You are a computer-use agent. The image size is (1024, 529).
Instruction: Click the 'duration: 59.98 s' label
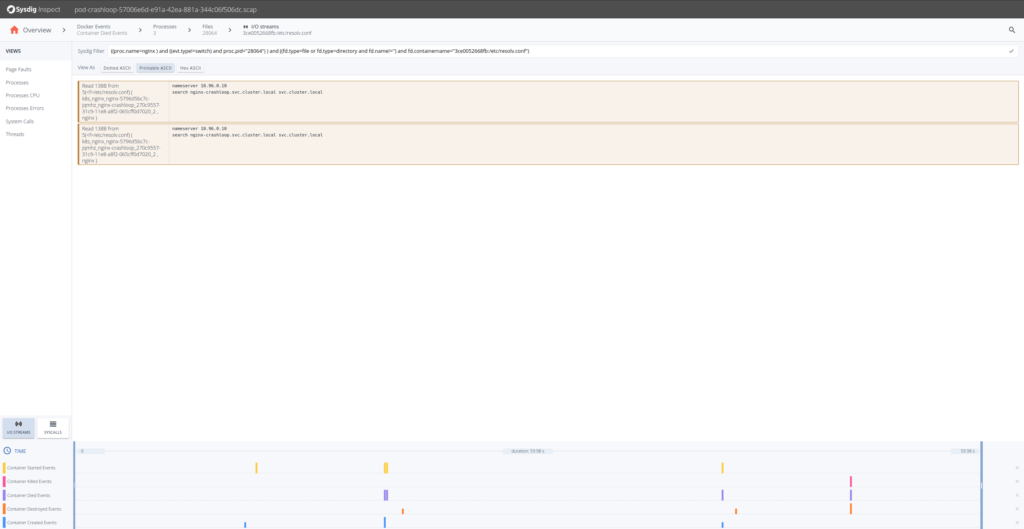[x=528, y=451]
